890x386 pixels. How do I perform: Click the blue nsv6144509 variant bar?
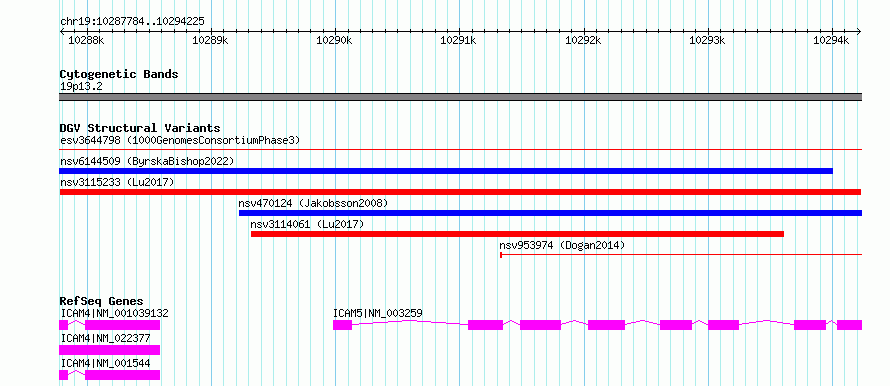(446, 171)
